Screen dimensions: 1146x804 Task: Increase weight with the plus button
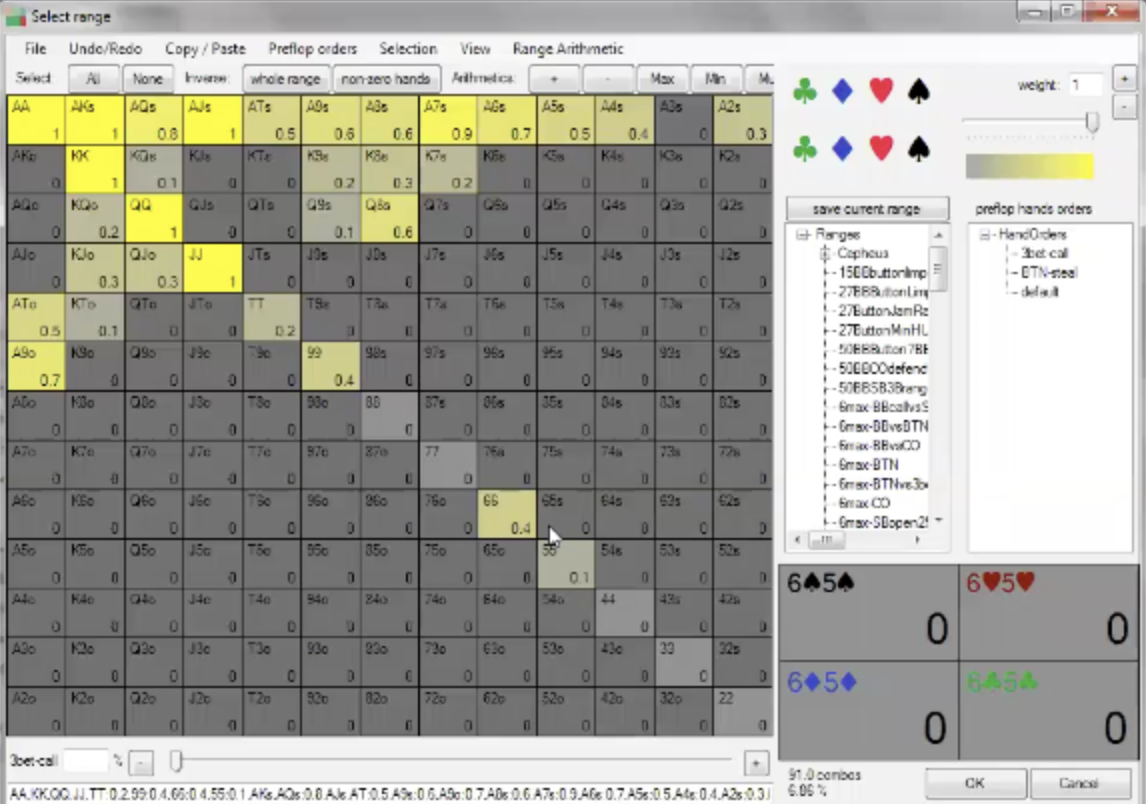click(x=1124, y=78)
